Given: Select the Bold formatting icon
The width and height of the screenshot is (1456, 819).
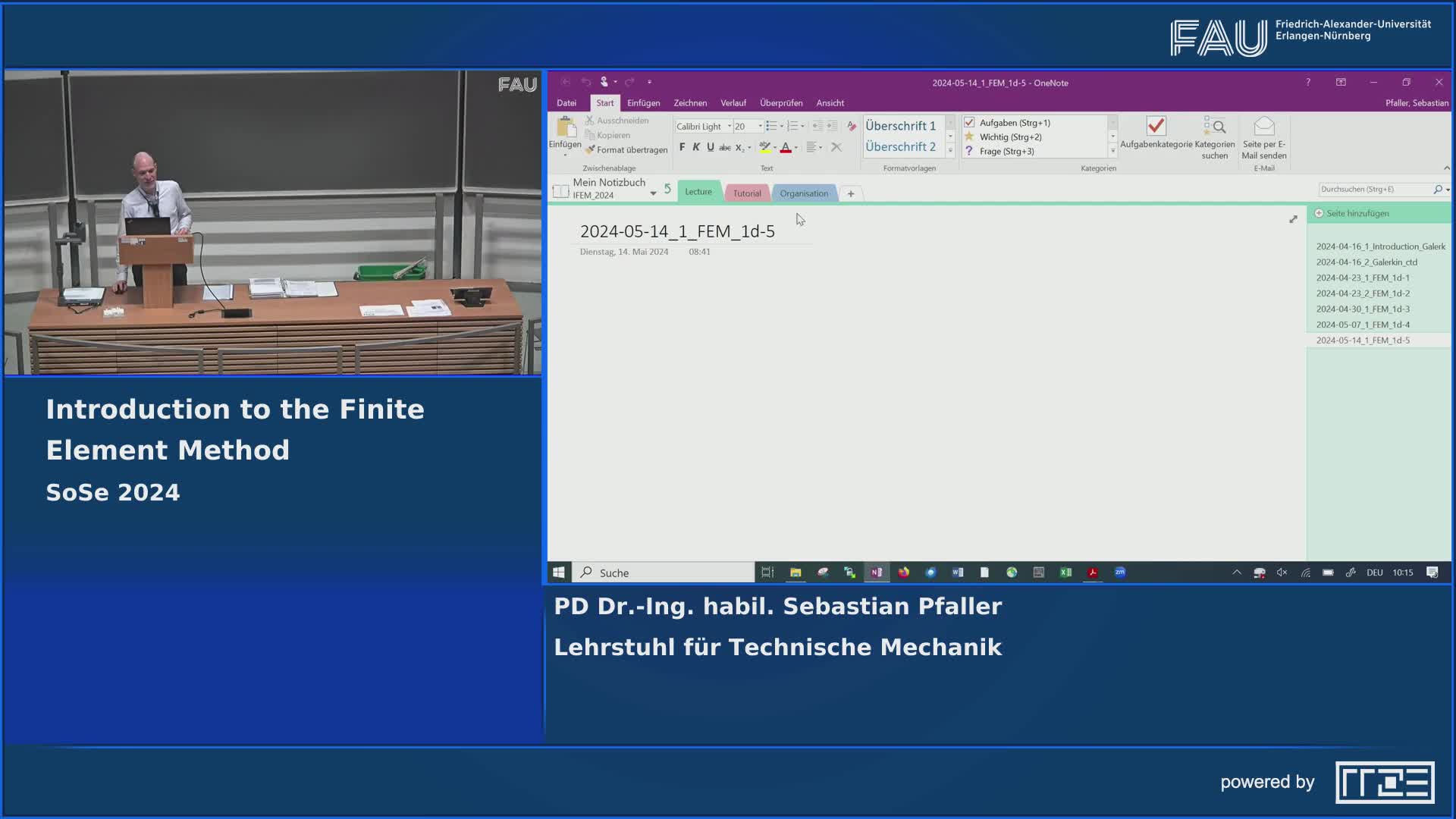Looking at the screenshot, I should 682,147.
